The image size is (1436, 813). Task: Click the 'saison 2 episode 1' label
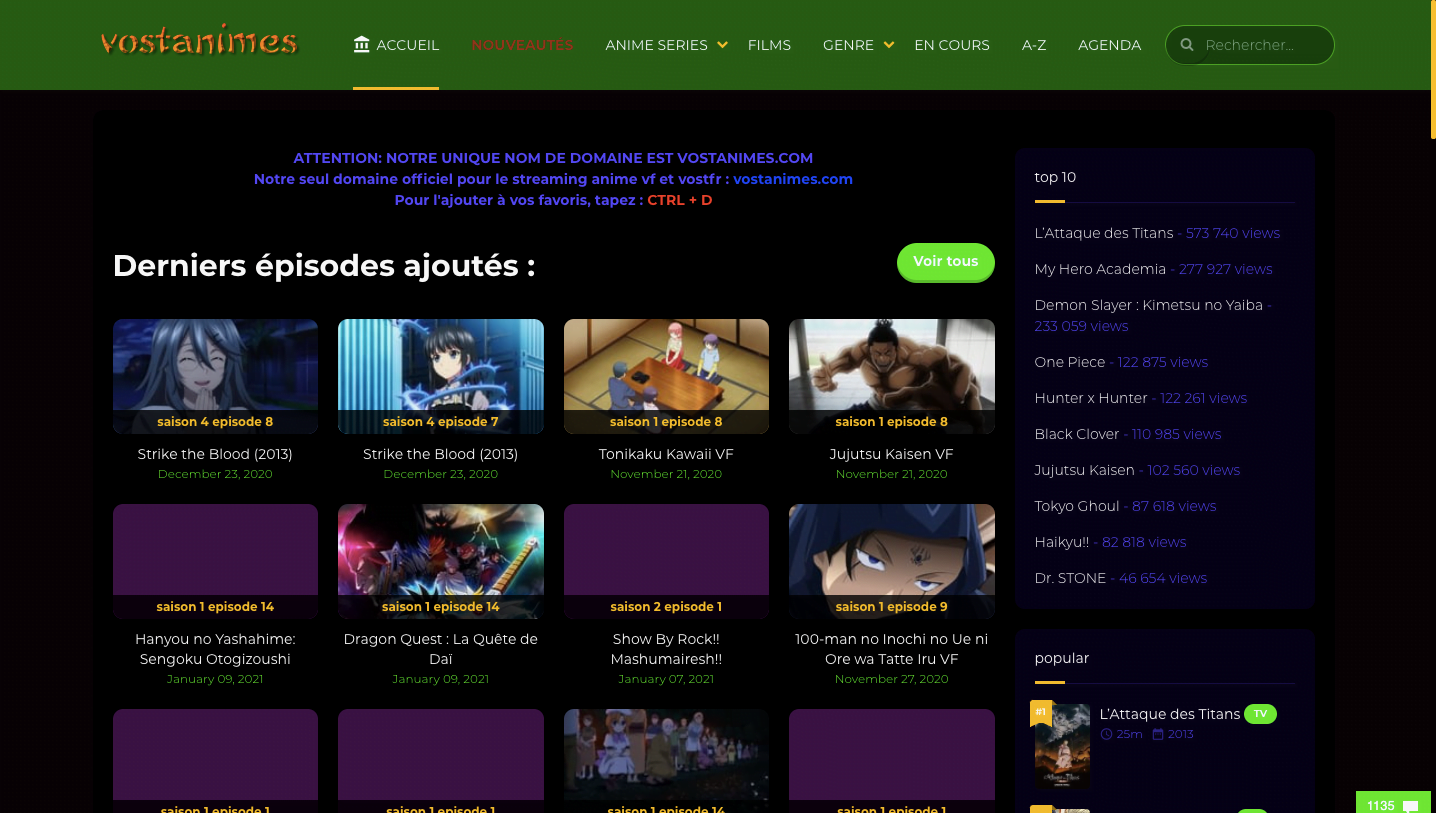tap(666, 607)
